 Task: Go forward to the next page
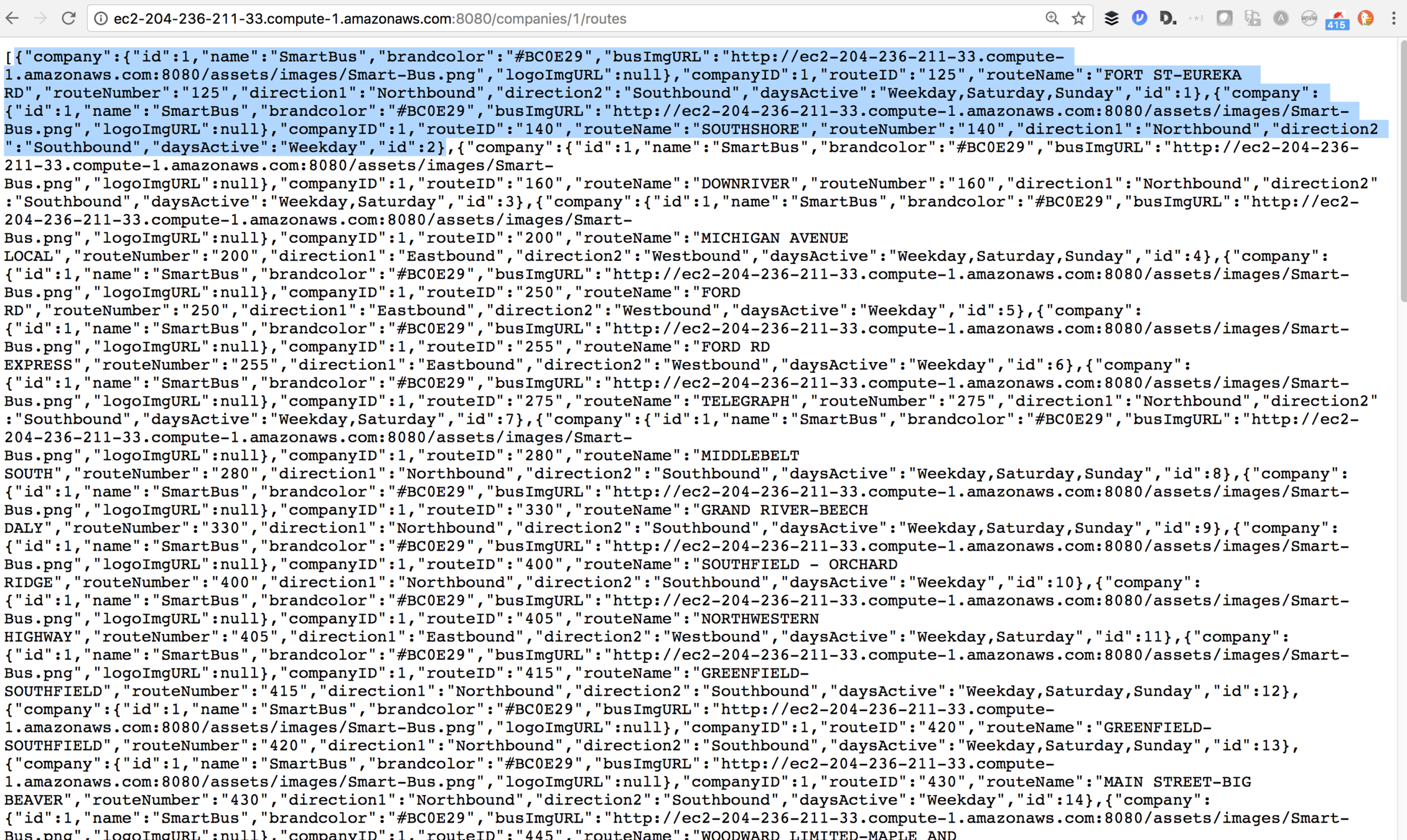tap(40, 19)
